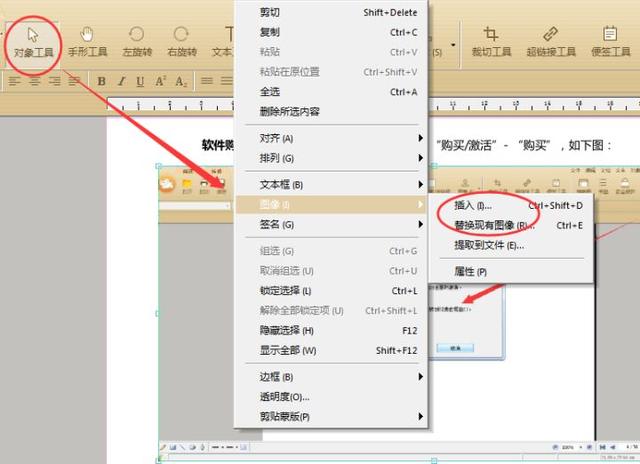The image size is (640, 464).
Task: Expand the 签名 (G) submenu
Action: point(331,224)
